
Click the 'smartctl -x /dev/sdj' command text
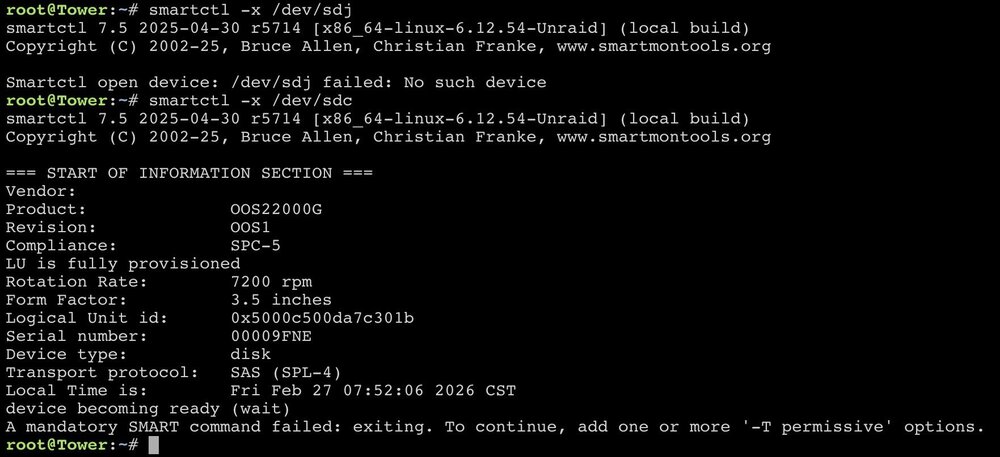click(251, 10)
